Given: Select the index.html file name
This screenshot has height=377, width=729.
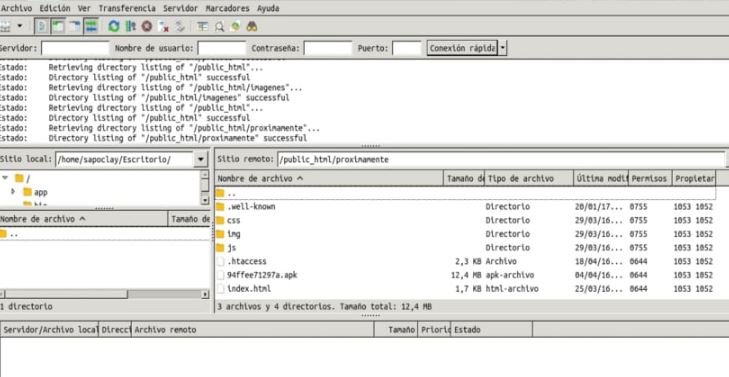Looking at the screenshot, I should click(249, 289).
